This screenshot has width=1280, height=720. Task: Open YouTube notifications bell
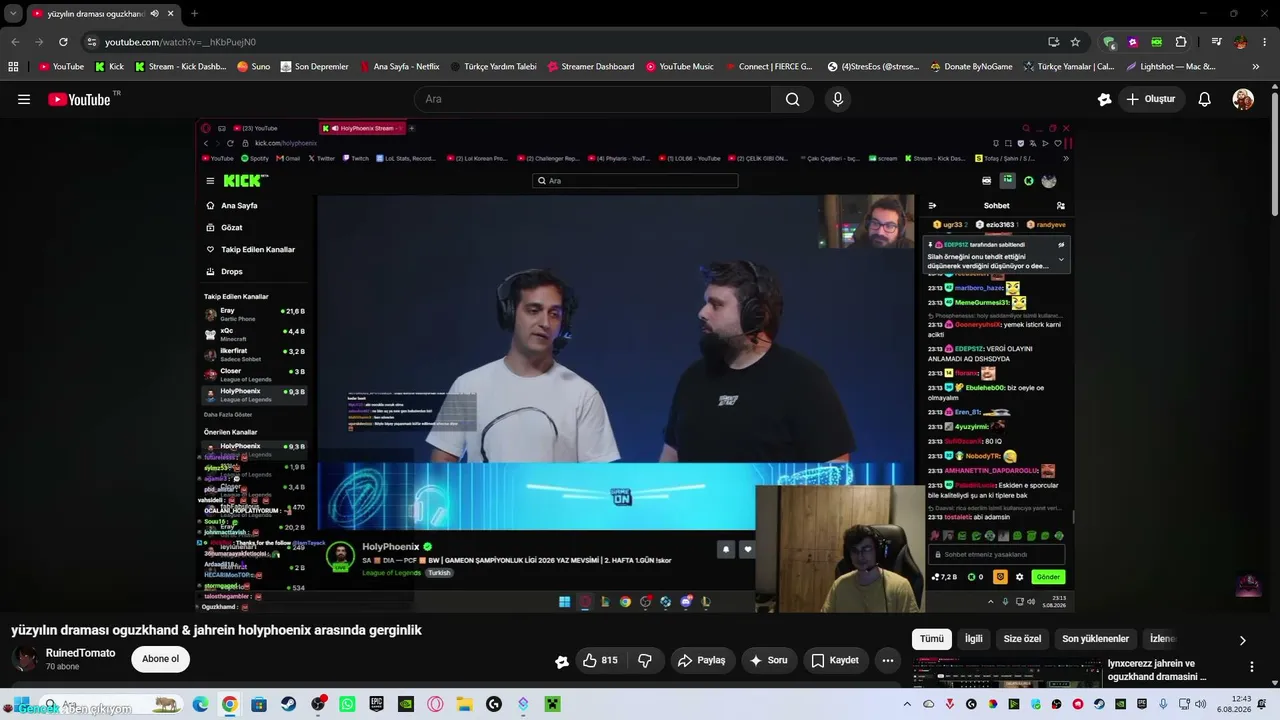(x=1205, y=99)
